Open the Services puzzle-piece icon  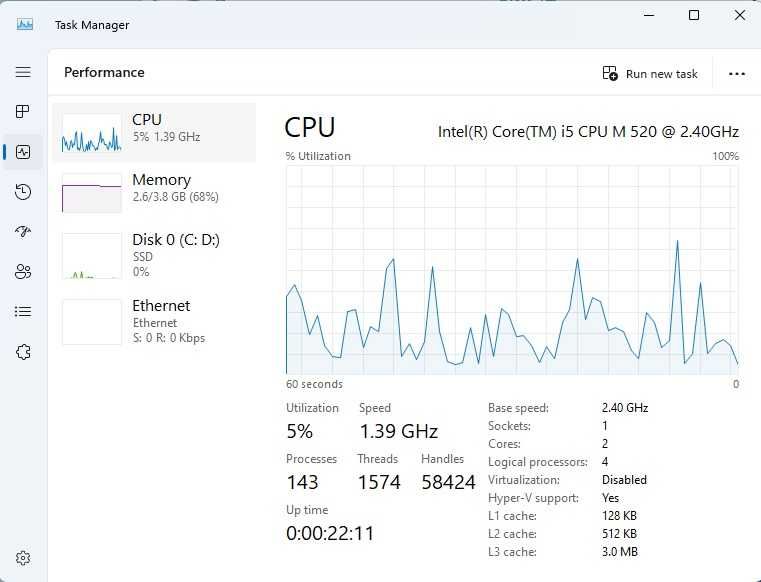(x=23, y=352)
